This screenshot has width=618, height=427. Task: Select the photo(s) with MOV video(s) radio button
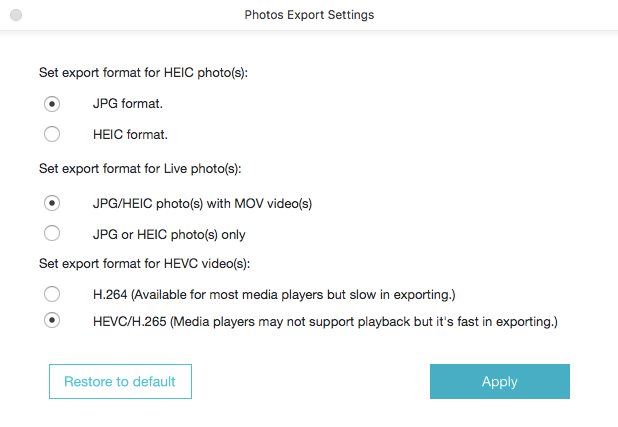[x=52, y=203]
